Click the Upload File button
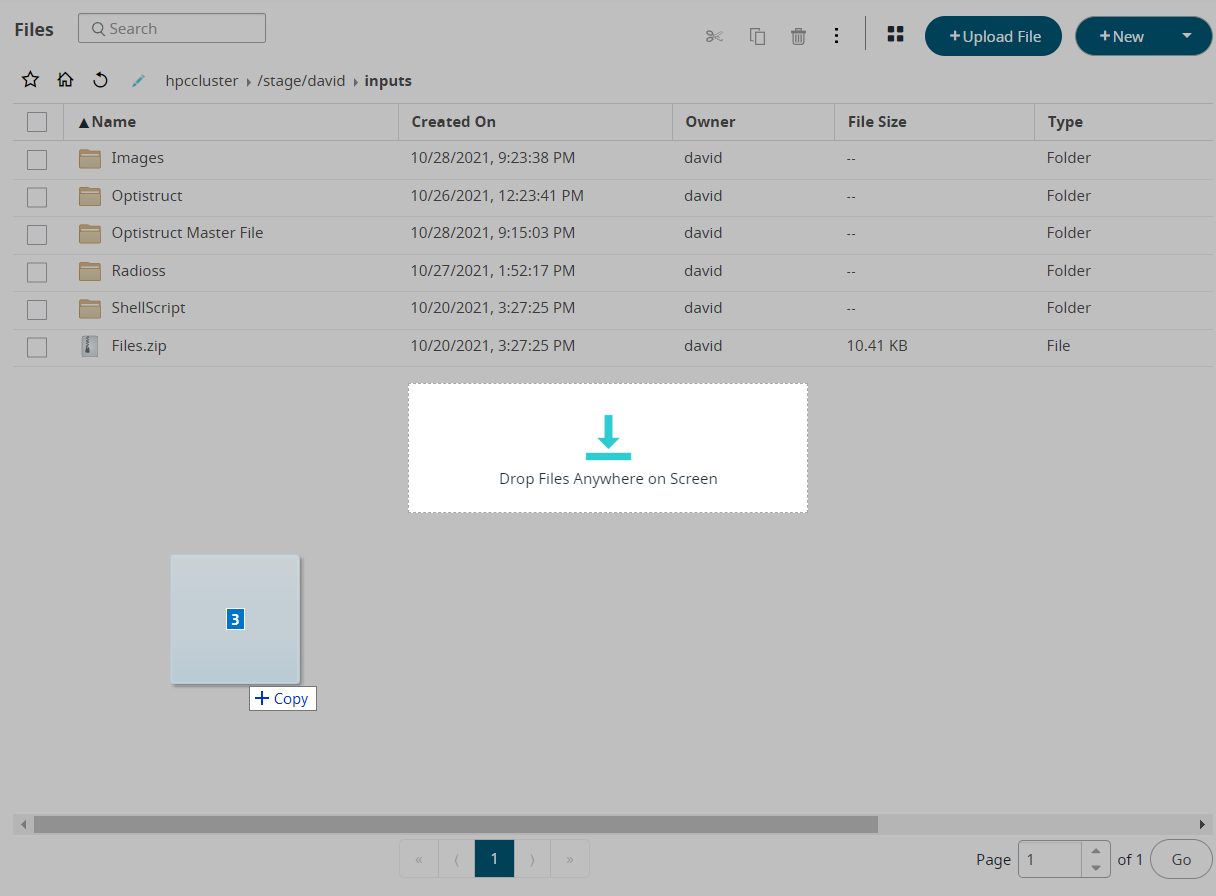 [993, 36]
